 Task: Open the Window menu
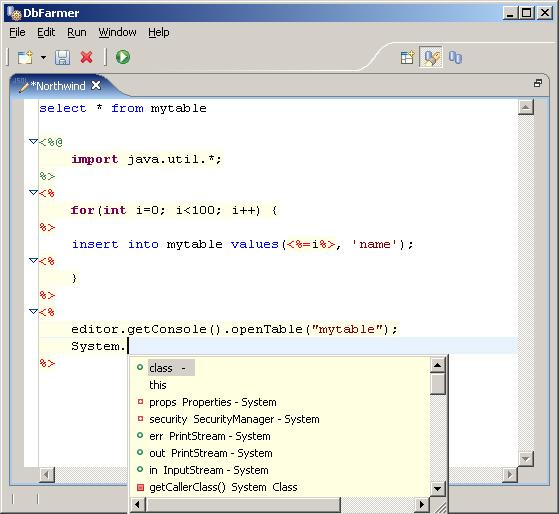click(117, 32)
